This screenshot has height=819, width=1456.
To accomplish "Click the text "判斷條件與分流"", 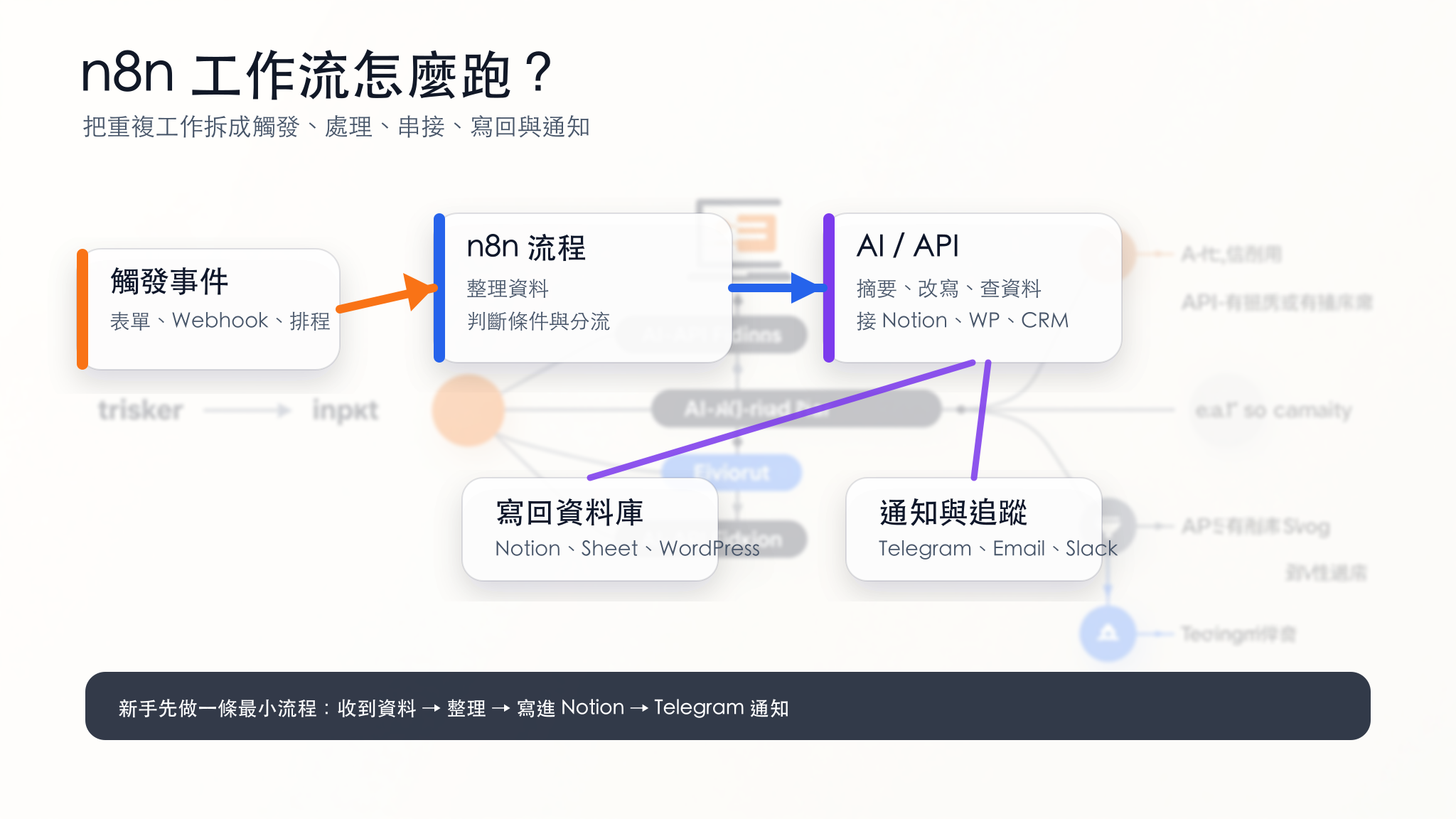I will tap(538, 321).
